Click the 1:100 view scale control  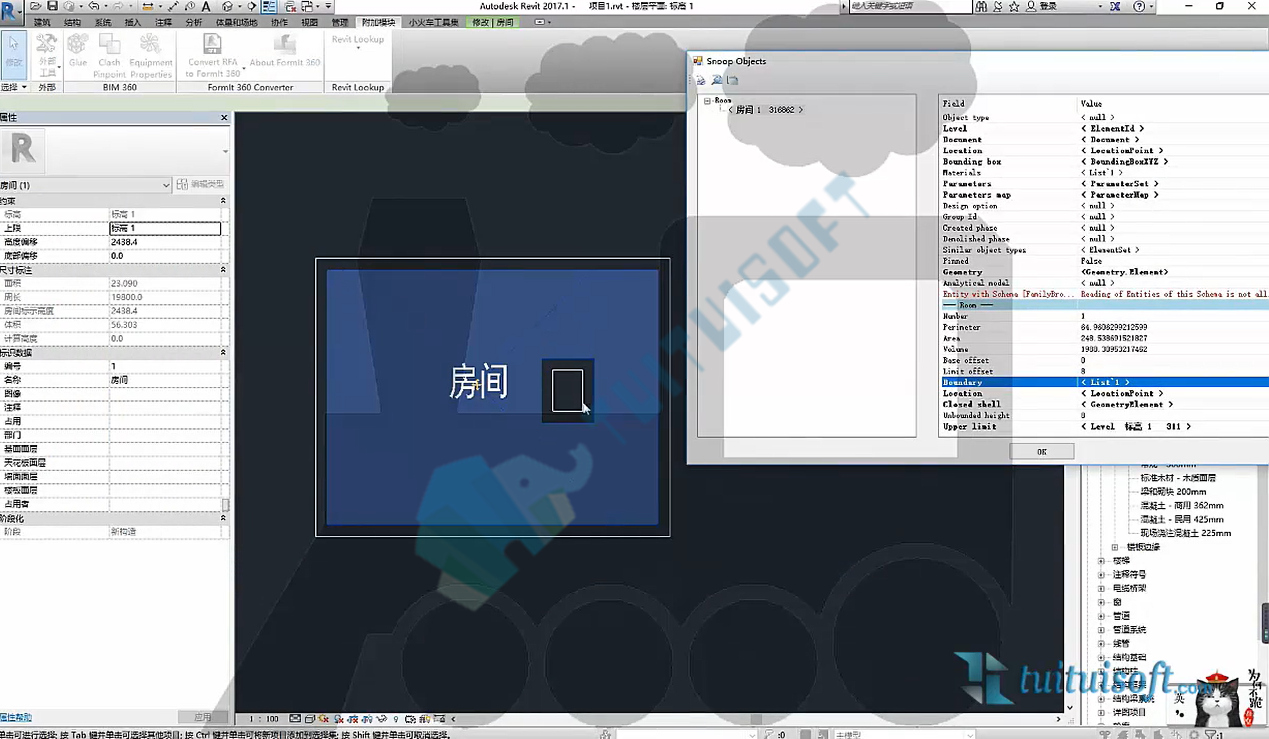[x=264, y=719]
